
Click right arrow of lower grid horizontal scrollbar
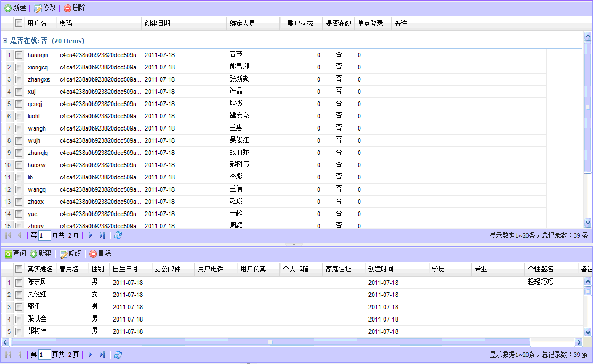579,342
